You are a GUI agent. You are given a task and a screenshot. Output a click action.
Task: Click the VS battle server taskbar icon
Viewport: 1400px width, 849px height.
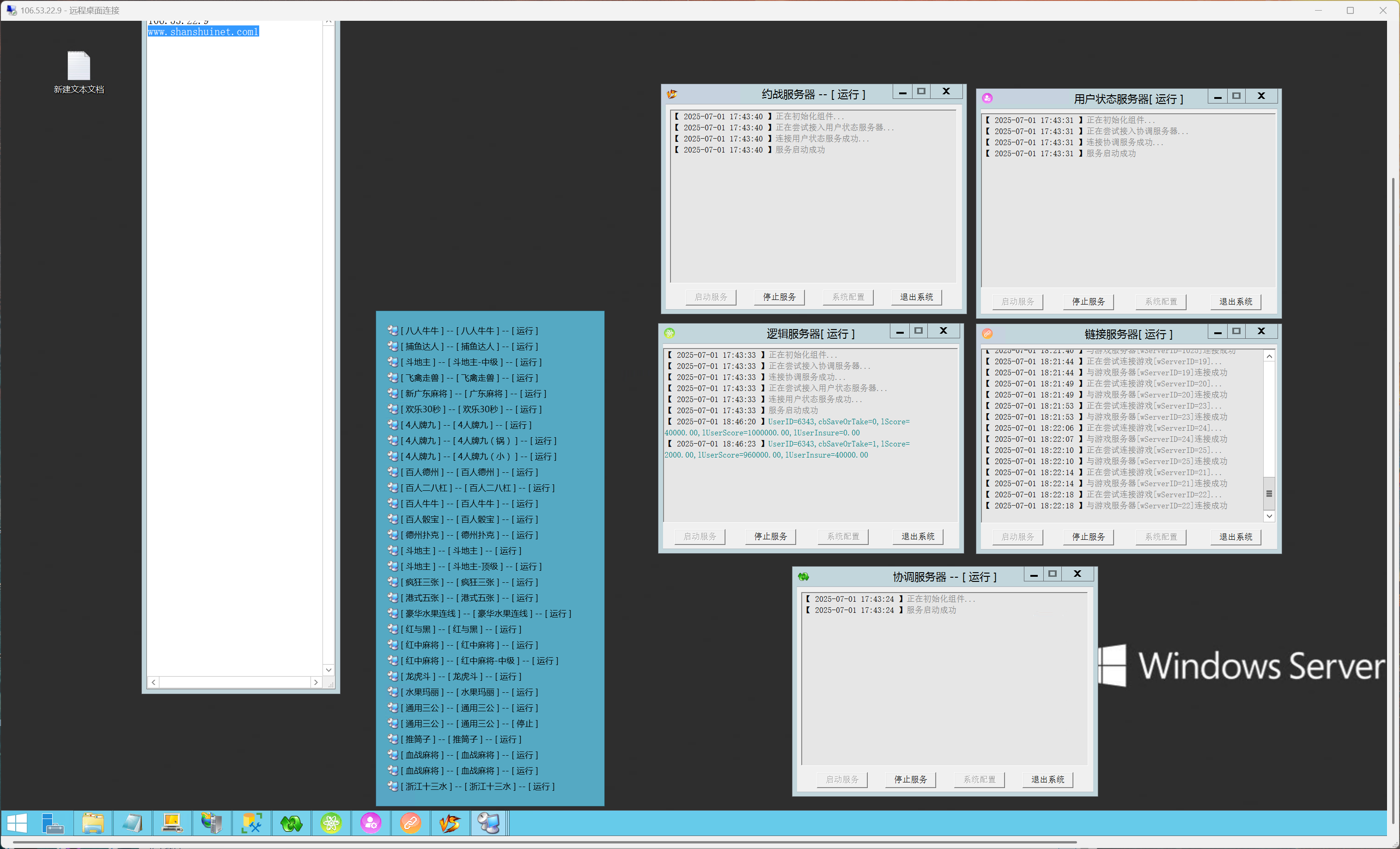point(450,823)
